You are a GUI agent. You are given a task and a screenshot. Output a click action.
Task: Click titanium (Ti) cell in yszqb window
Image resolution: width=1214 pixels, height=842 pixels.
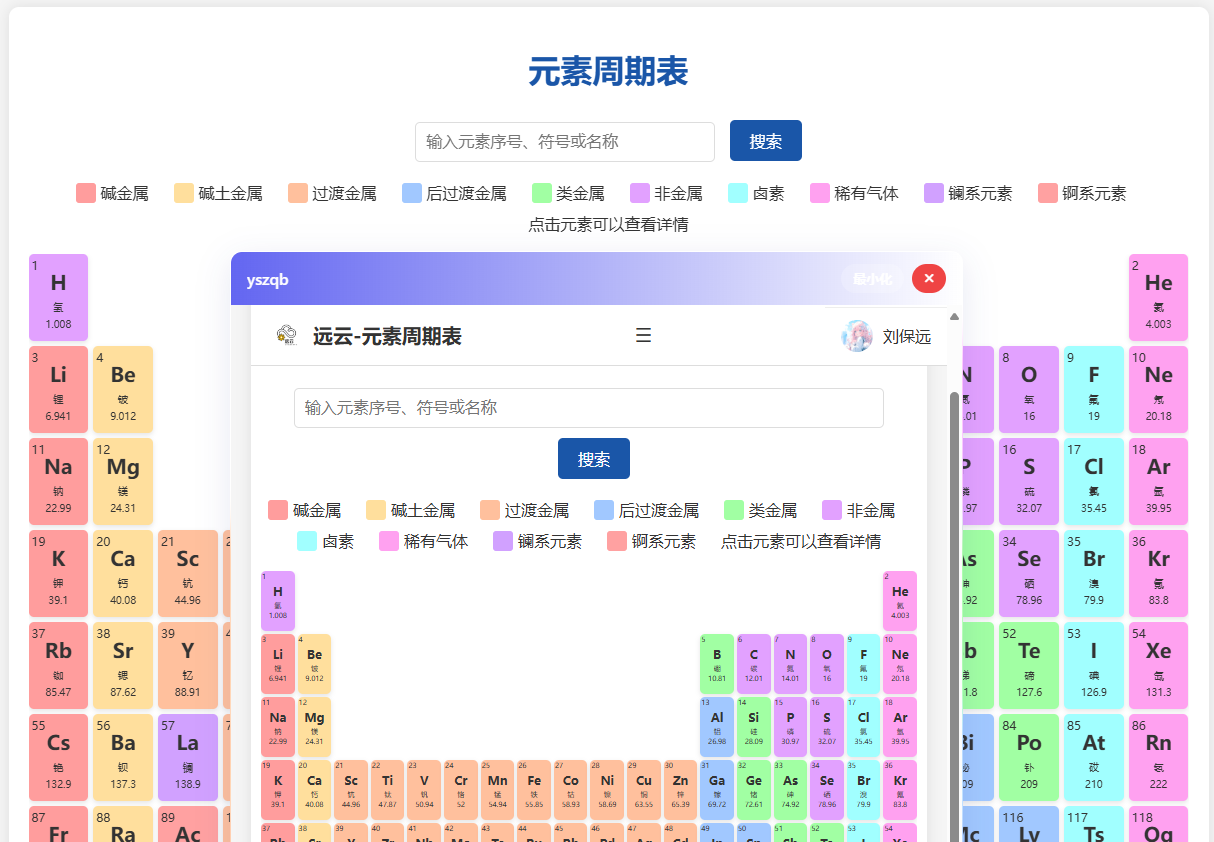click(x=388, y=790)
